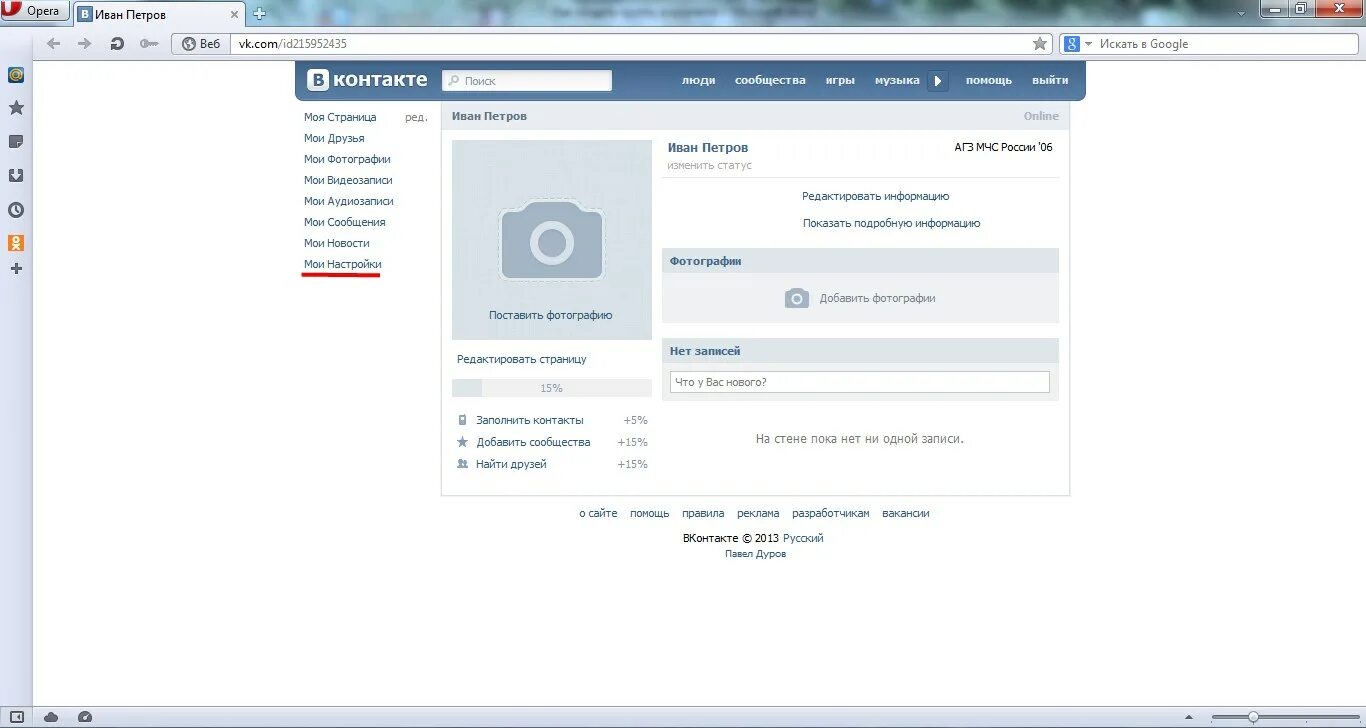Close the Иван Петров tab
Viewport: 1366px width, 728px height.
pos(234,14)
